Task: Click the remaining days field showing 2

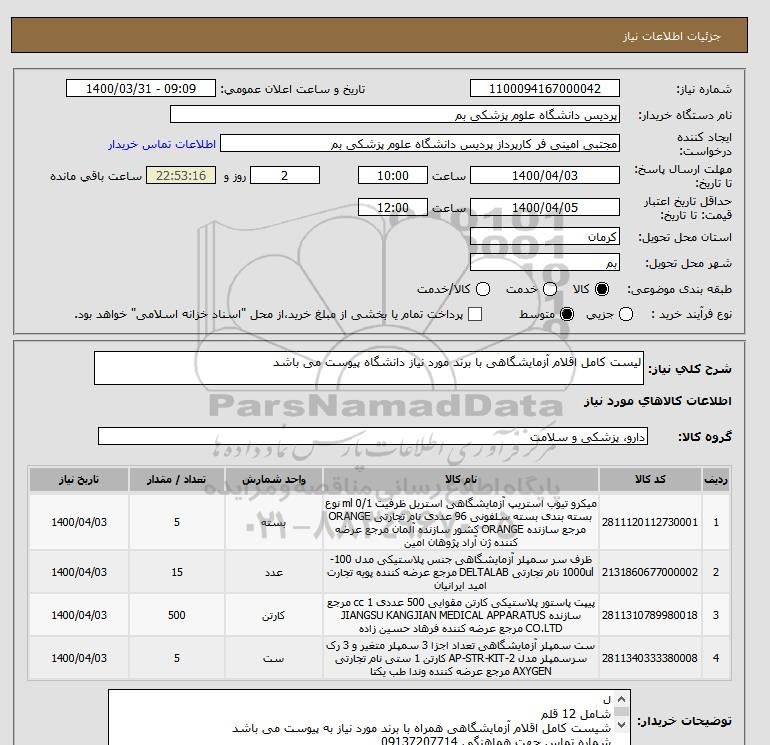Action: click(285, 175)
